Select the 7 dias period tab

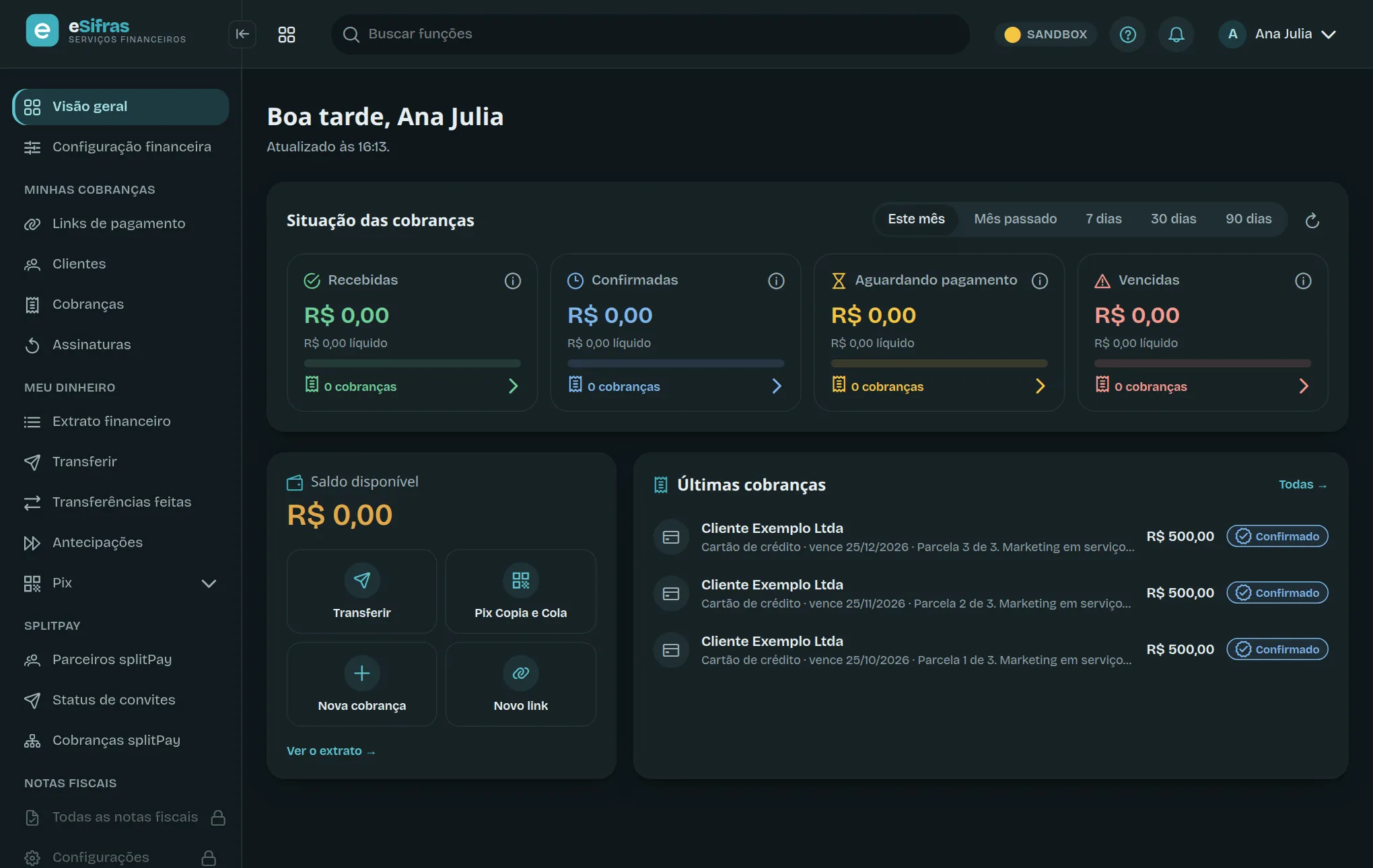click(x=1104, y=219)
